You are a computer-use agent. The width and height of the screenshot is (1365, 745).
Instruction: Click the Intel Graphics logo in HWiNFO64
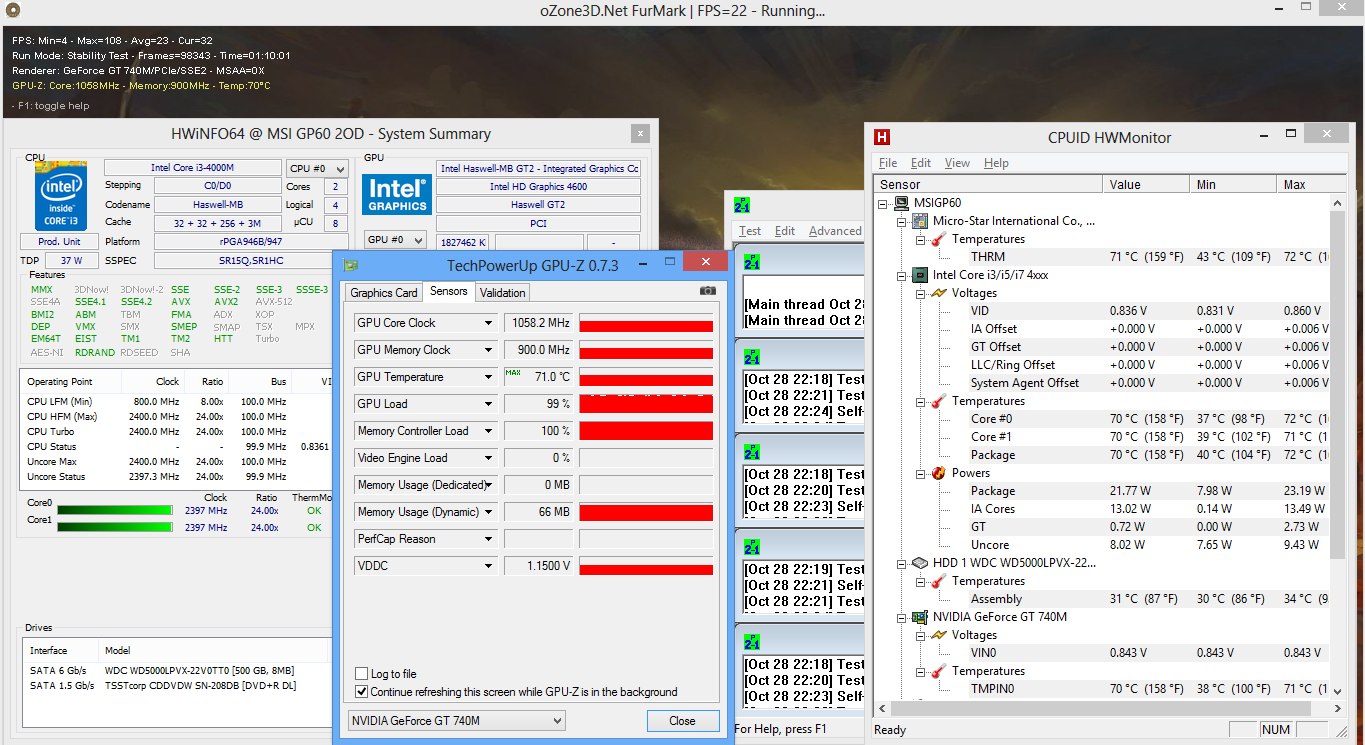pos(397,194)
